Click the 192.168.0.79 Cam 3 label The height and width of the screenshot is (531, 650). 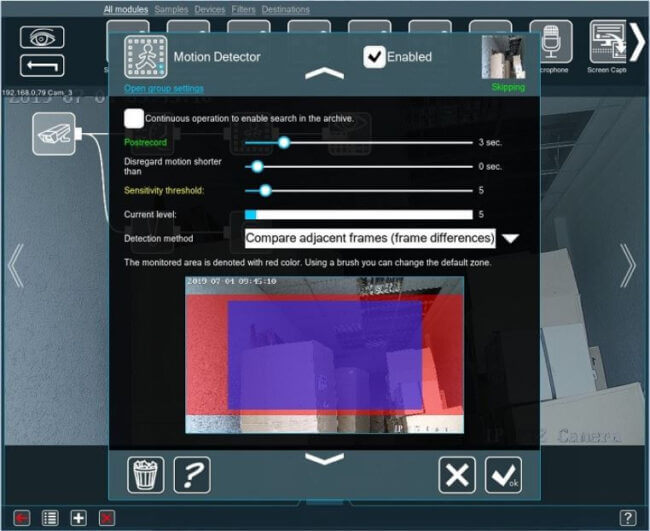pyautogui.click(x=37, y=92)
